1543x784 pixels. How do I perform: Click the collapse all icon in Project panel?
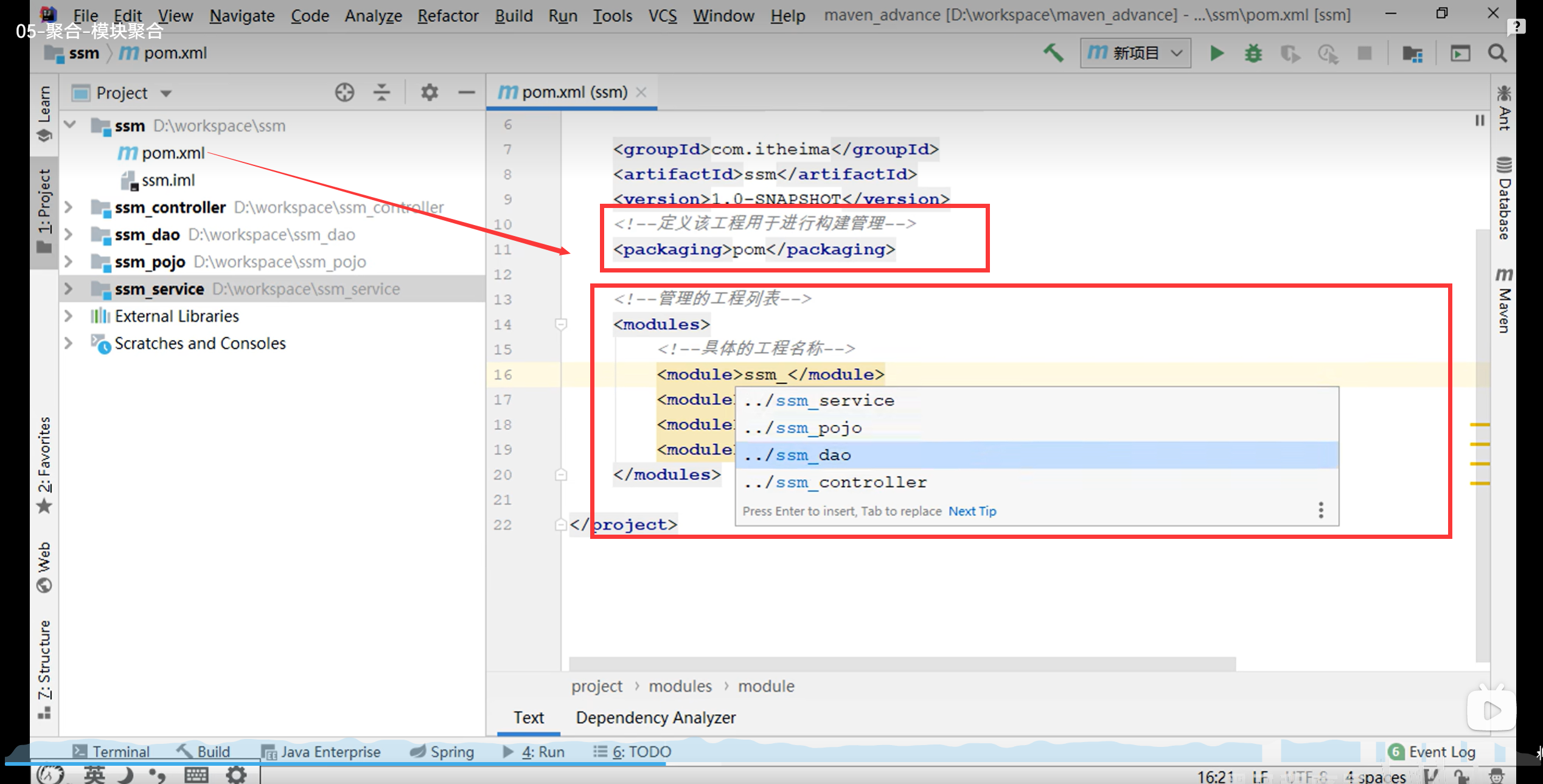click(x=381, y=92)
